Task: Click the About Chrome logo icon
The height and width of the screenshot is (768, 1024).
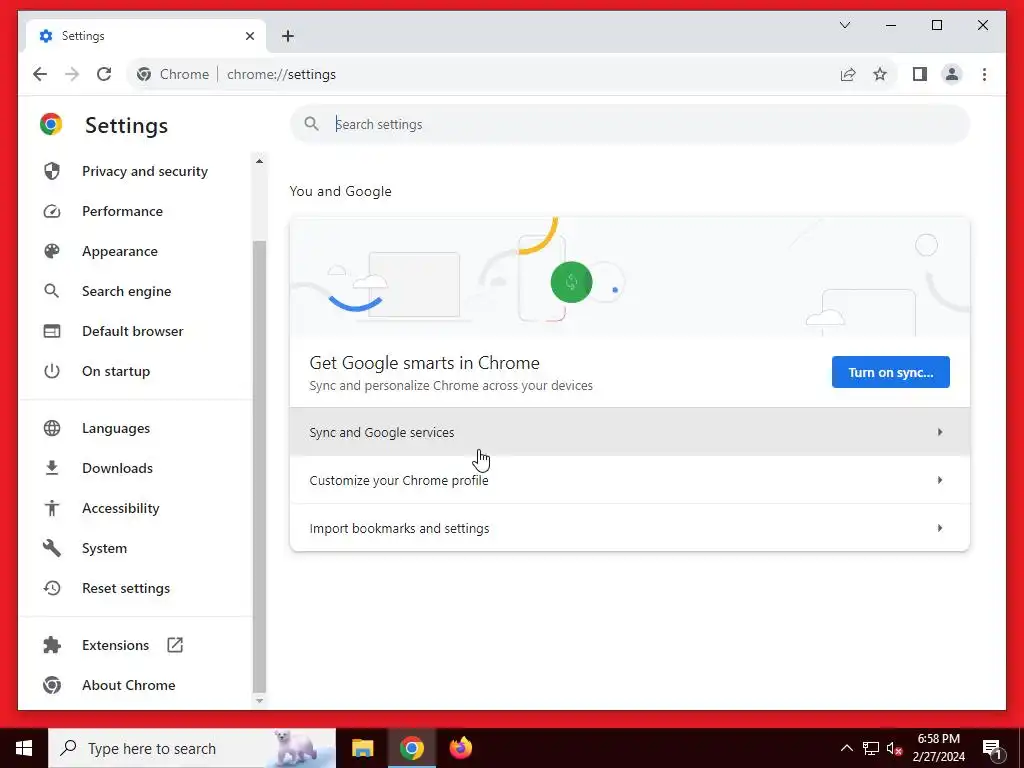Action: coord(52,685)
